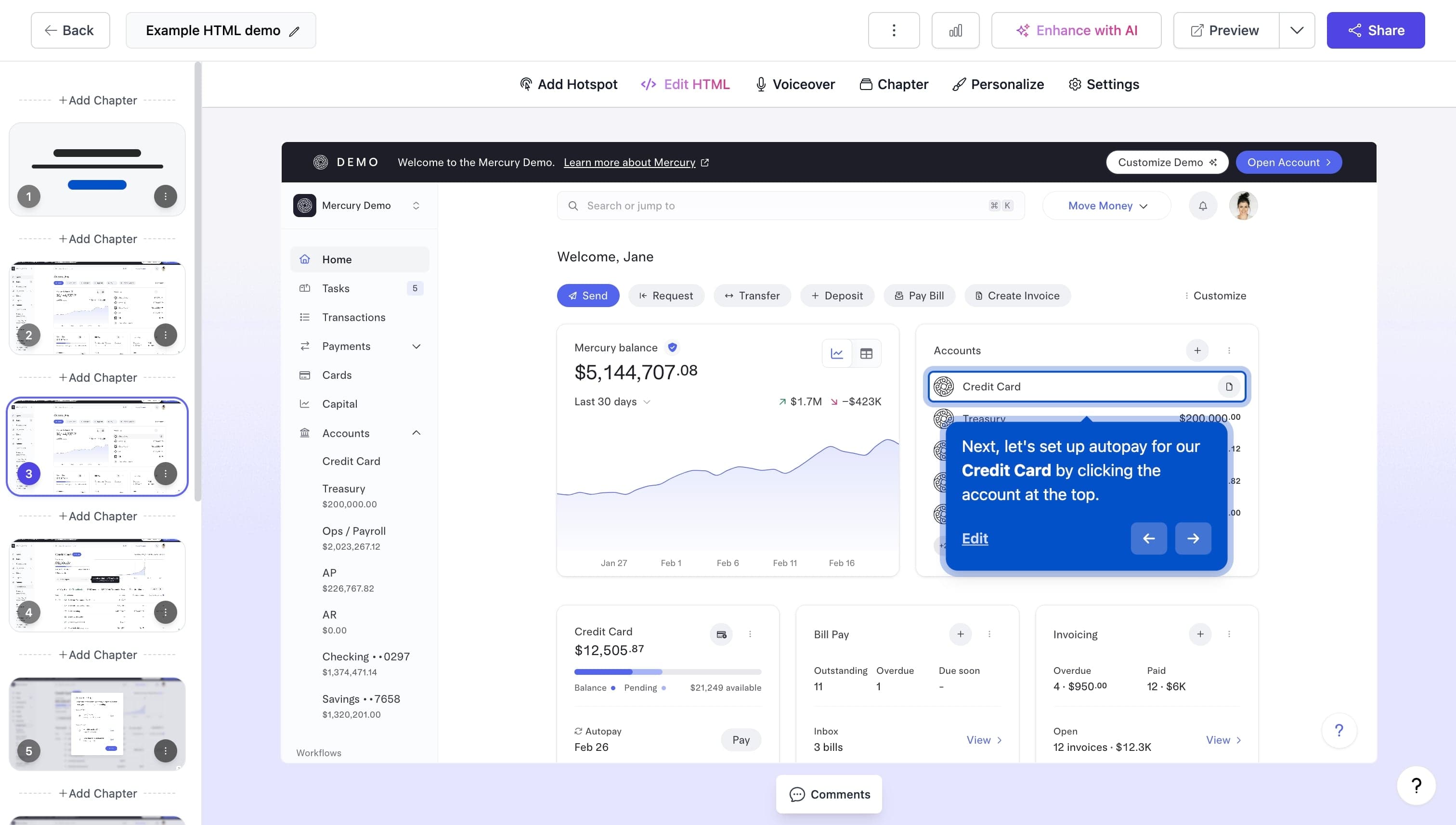Open options for chapter thumbnail 5
Image resolution: width=1456 pixels, height=825 pixels.
(x=166, y=751)
